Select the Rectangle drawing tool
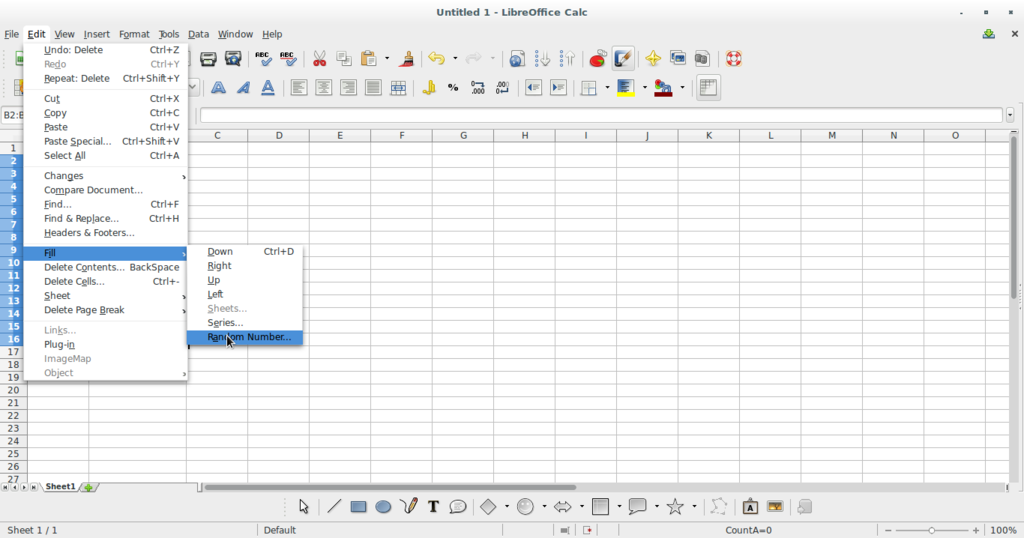 pos(358,507)
